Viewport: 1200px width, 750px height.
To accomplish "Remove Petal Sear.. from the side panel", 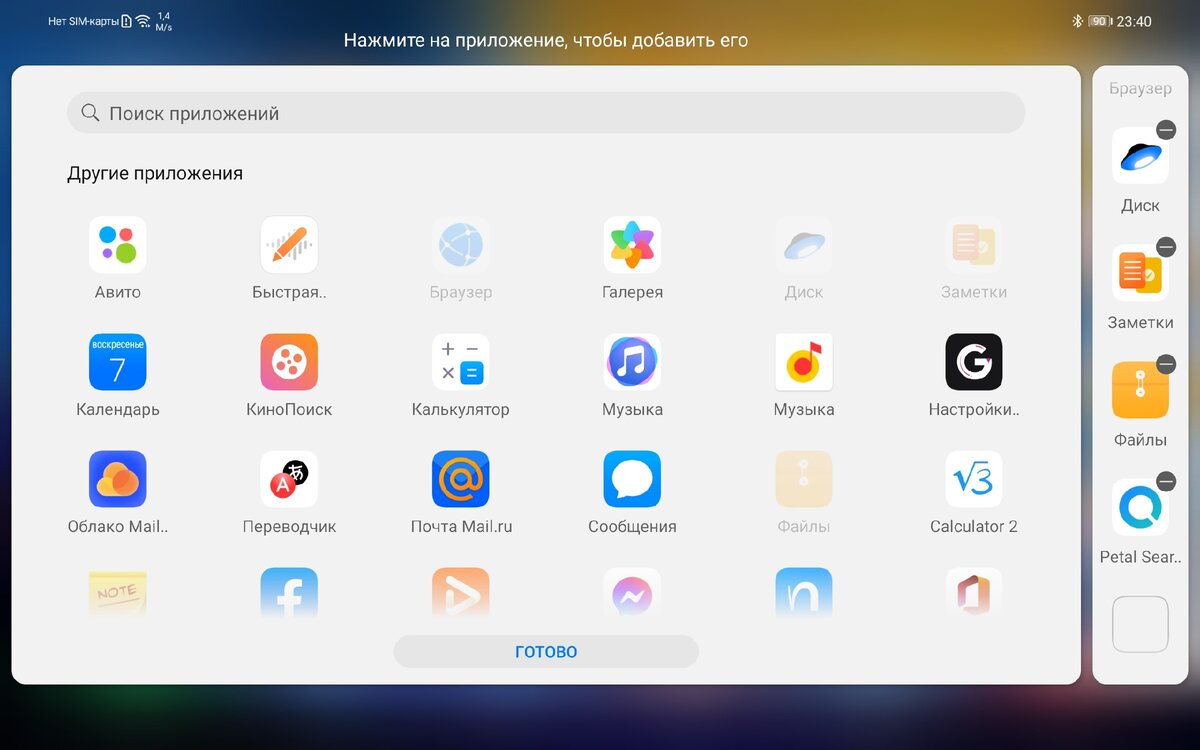I will point(1166,481).
